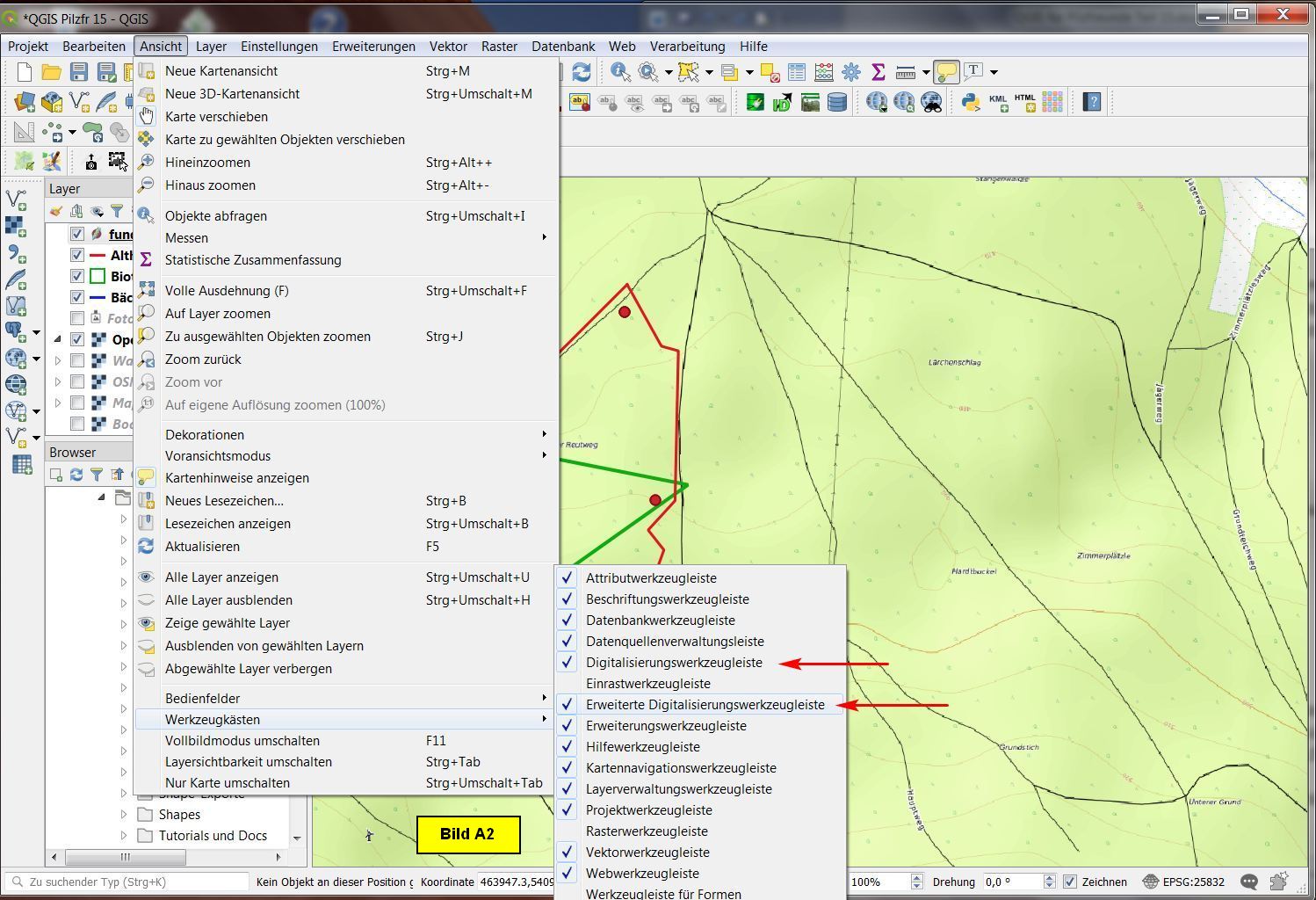Click the Identify Features tool icon
Viewport: 1316px width, 900px height.
pyautogui.click(x=620, y=72)
